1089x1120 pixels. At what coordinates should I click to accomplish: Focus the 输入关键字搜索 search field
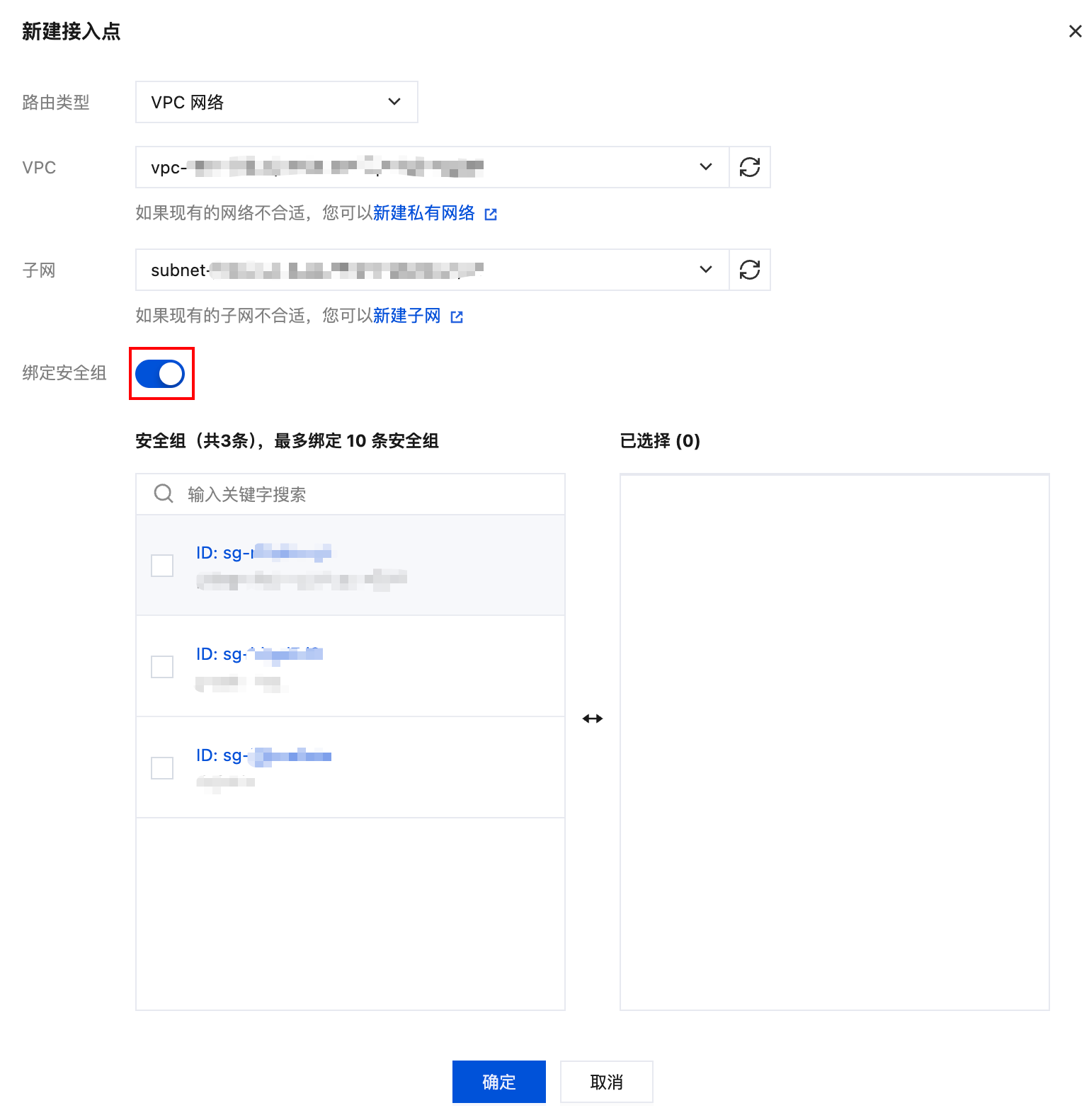(350, 494)
